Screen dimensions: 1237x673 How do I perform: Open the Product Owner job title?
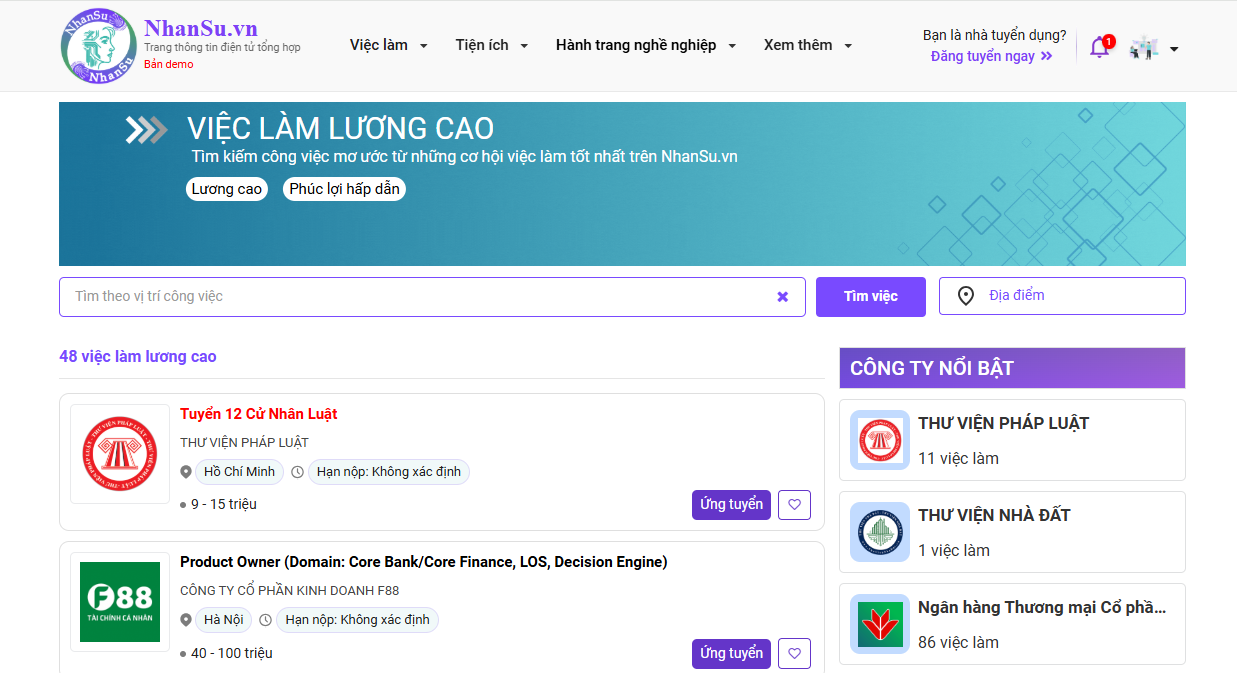pyautogui.click(x=424, y=562)
